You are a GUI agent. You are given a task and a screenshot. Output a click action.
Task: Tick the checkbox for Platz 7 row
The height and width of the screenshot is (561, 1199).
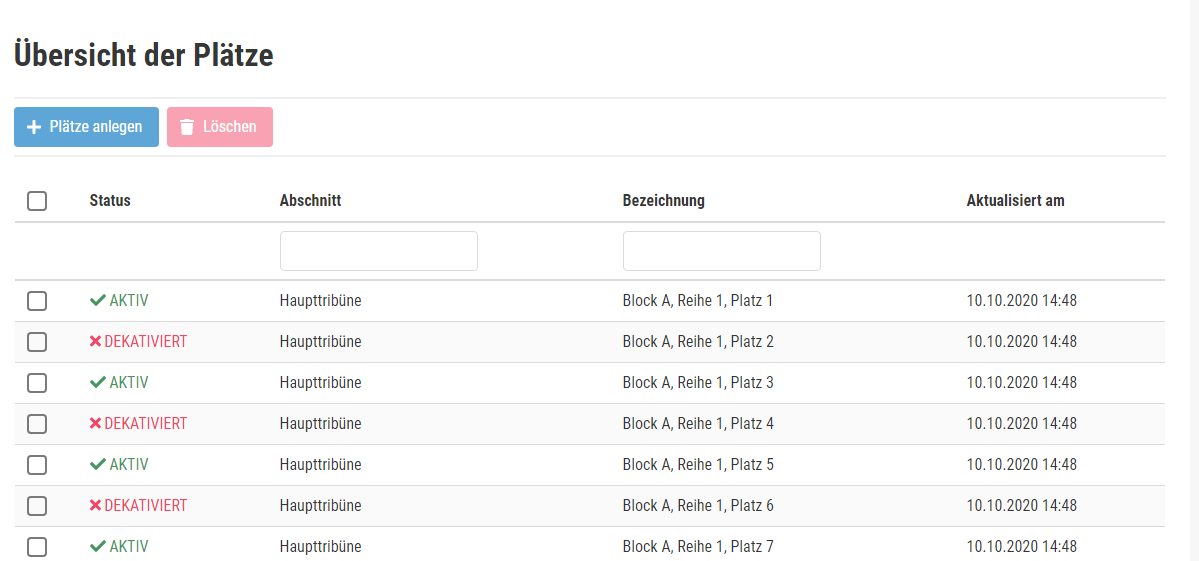coord(37,547)
